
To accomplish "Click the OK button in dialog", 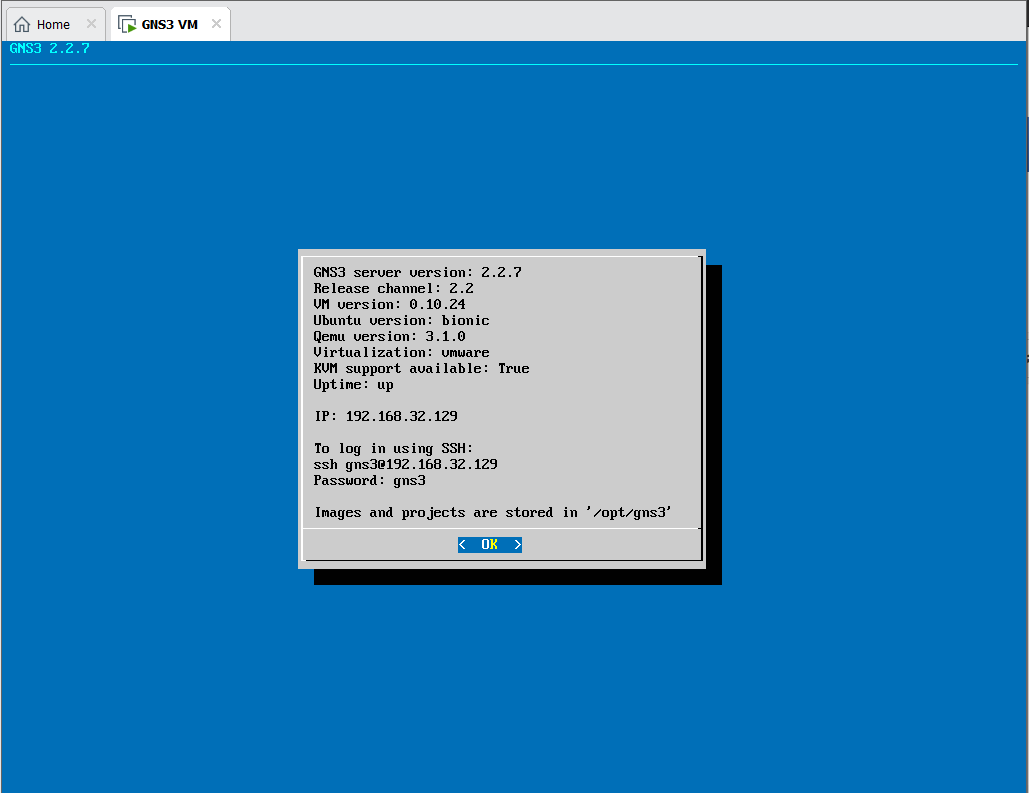I will [x=490, y=545].
